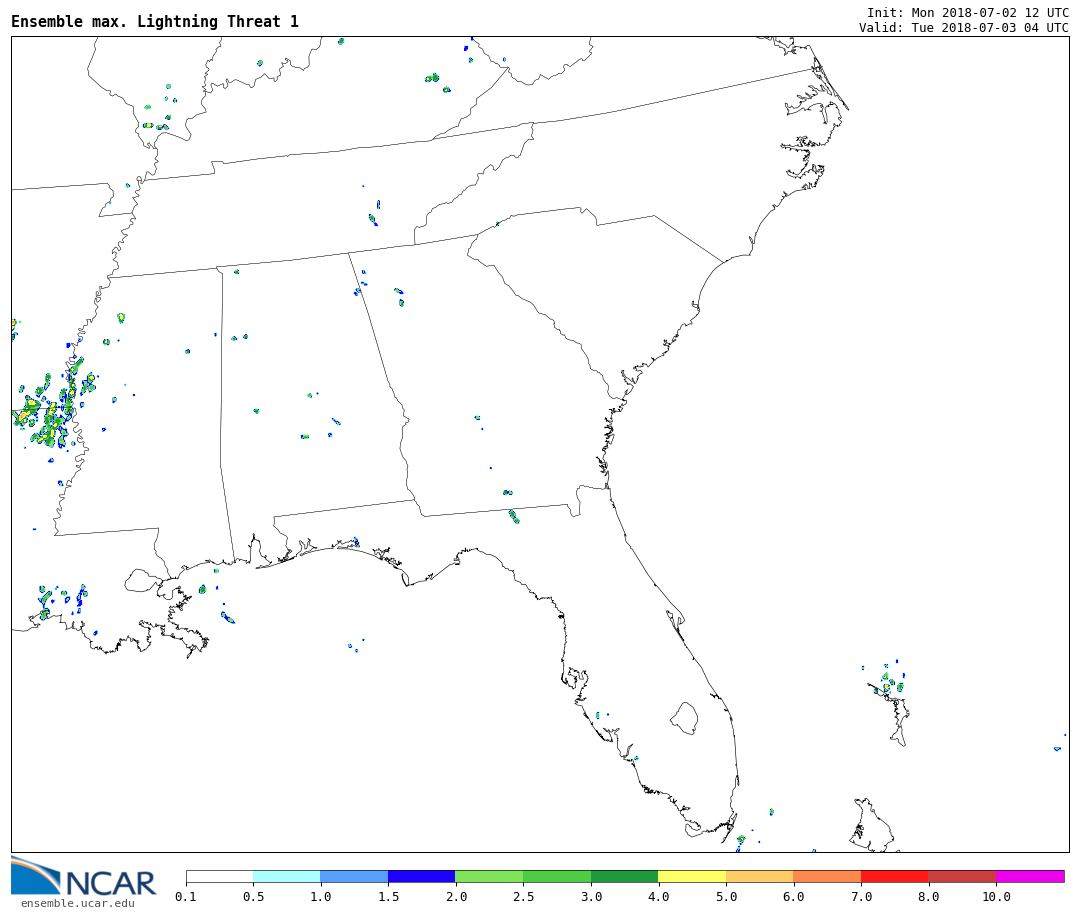The image size is (1080, 915).
Task: Click the 5.0 colorbar label
Action: pyautogui.click(x=726, y=896)
